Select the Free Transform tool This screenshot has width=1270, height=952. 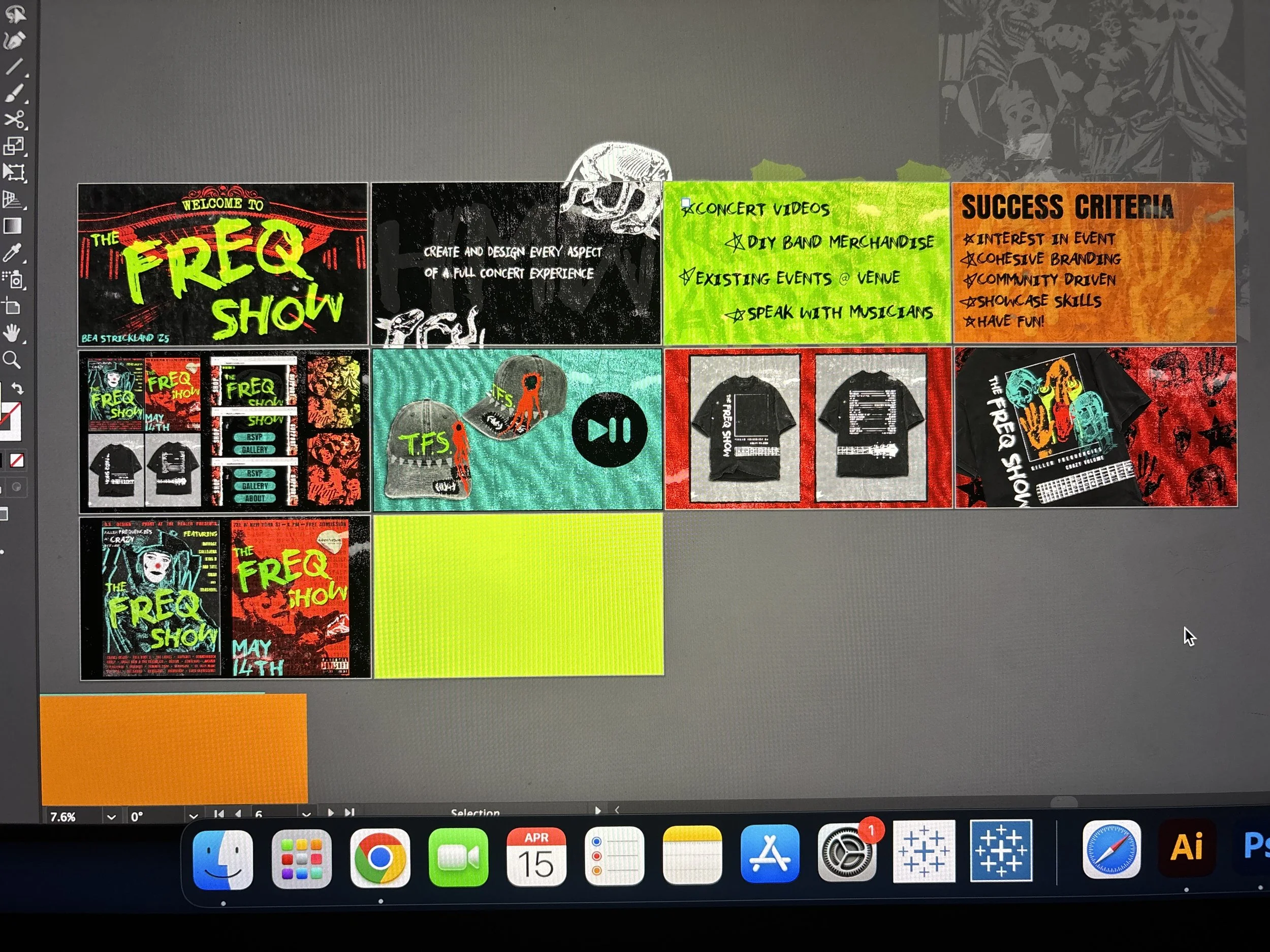tap(14, 172)
